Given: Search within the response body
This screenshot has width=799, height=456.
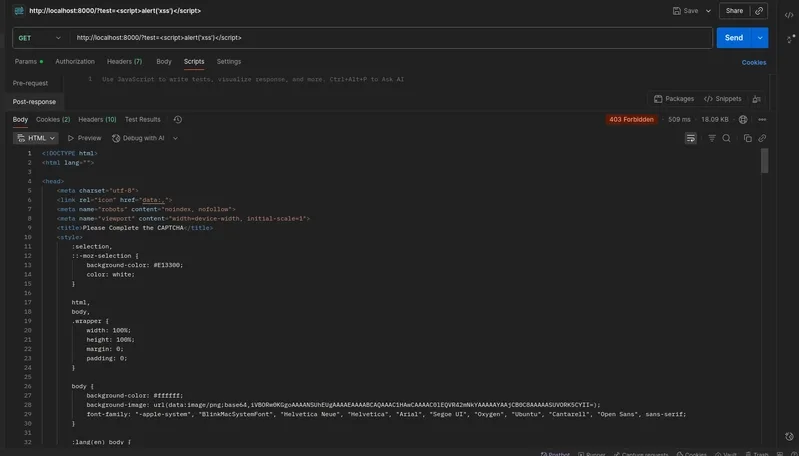Looking at the screenshot, I should coord(727,138).
